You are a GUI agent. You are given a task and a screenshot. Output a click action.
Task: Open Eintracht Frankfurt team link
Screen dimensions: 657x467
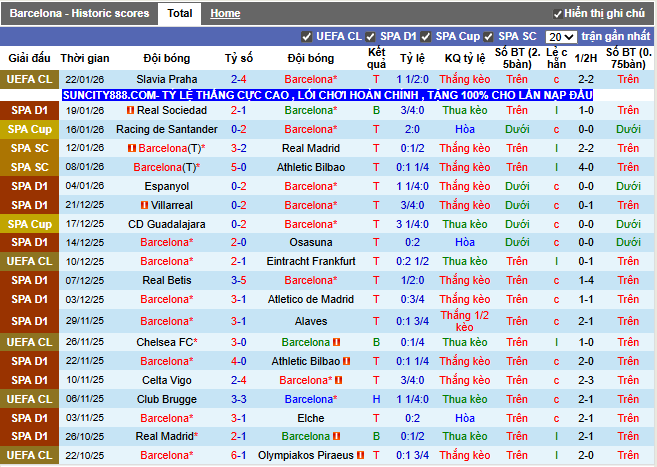click(x=311, y=261)
